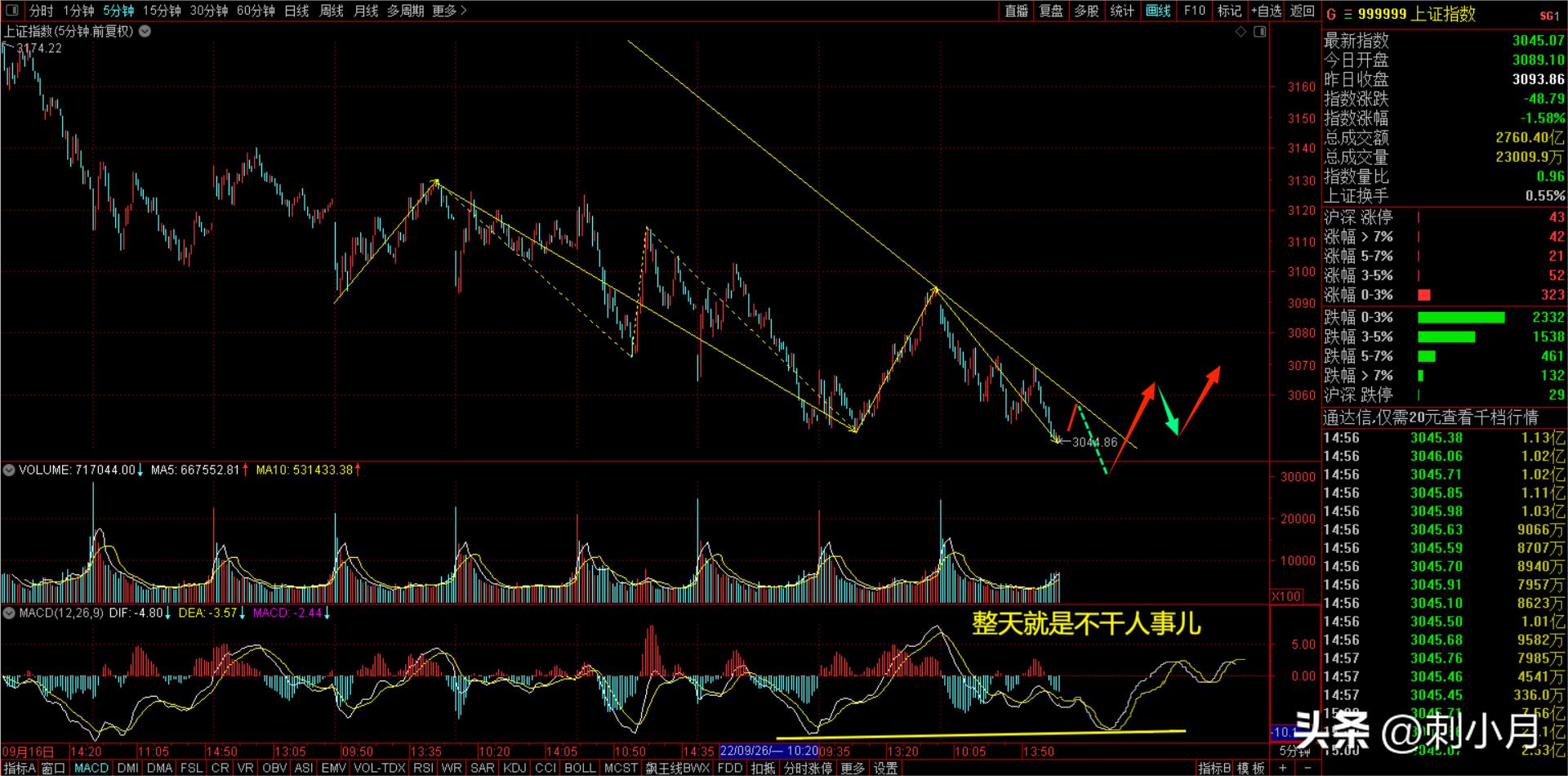This screenshot has height=776, width=1568.
Task: Switch to 分时 intraday chart
Action: (x=41, y=11)
